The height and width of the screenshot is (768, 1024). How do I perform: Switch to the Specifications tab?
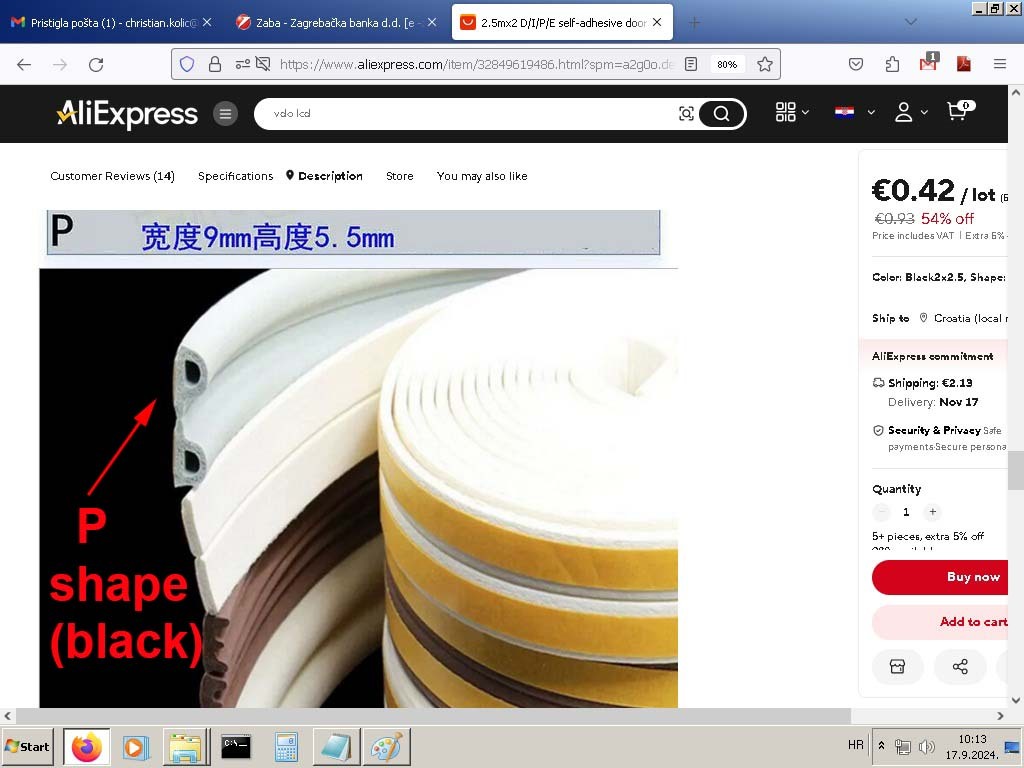pos(235,176)
